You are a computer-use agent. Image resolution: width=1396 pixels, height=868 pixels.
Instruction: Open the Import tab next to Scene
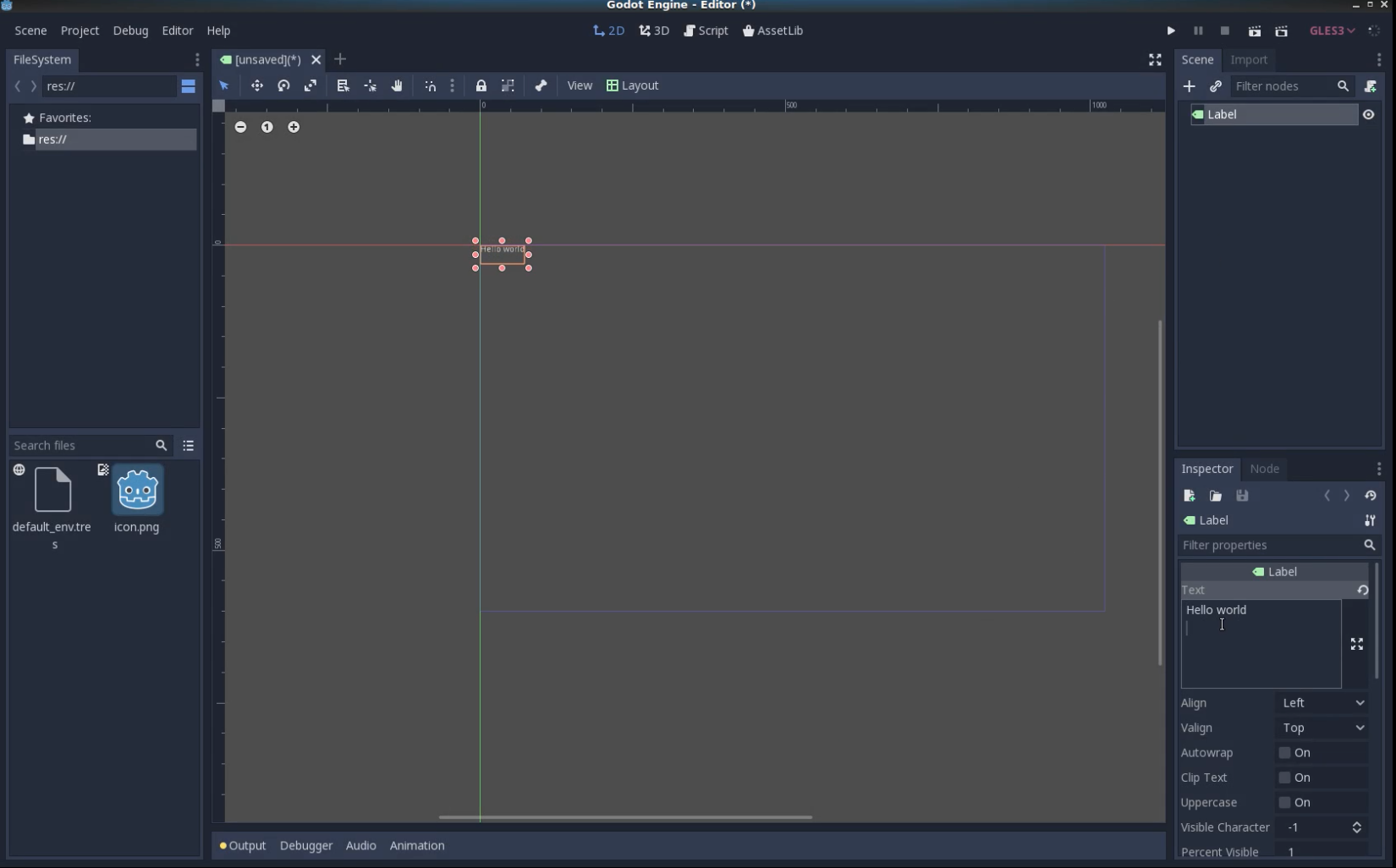1250,60
